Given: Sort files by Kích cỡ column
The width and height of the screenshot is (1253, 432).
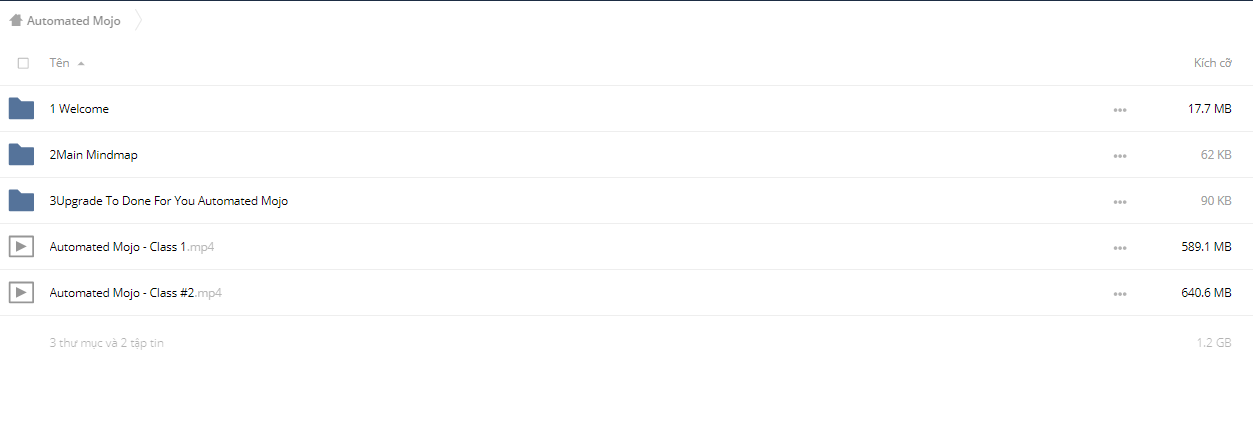Looking at the screenshot, I should click(x=1212, y=63).
